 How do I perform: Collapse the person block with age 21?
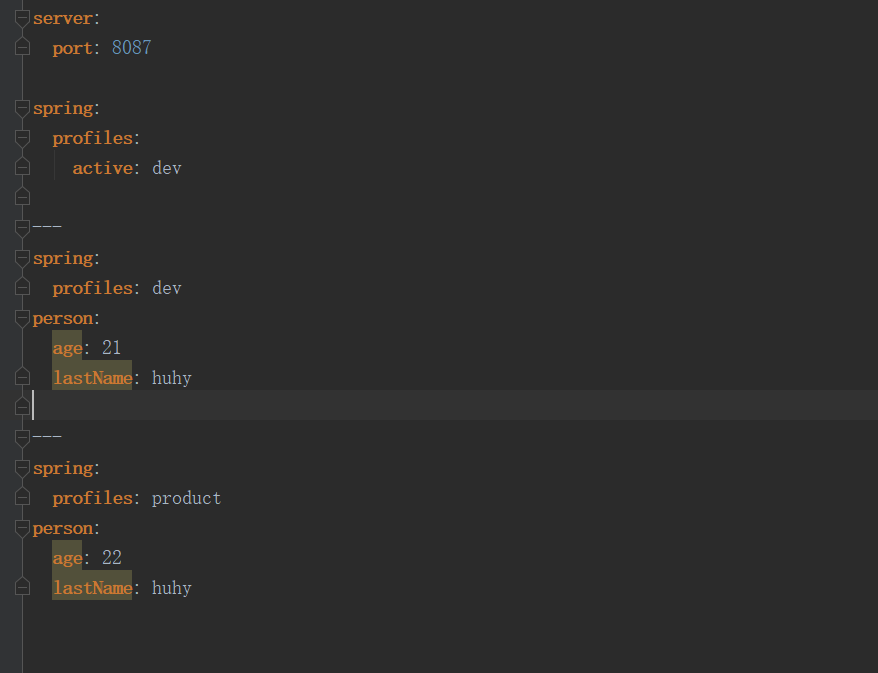click(22, 318)
